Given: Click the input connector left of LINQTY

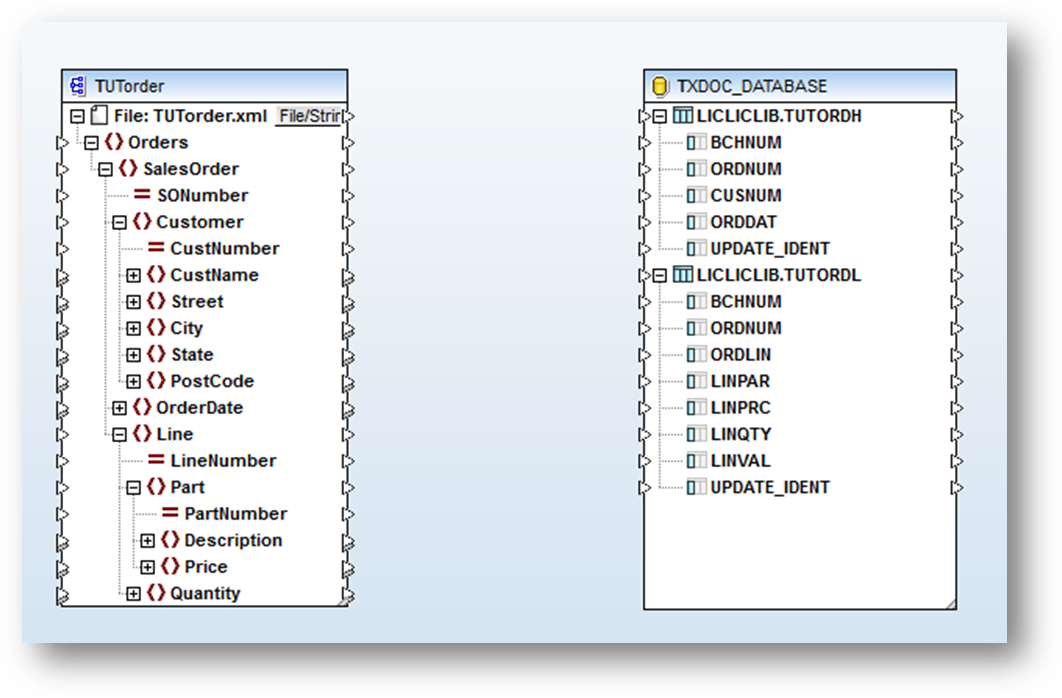Looking at the screenshot, I should (x=644, y=434).
